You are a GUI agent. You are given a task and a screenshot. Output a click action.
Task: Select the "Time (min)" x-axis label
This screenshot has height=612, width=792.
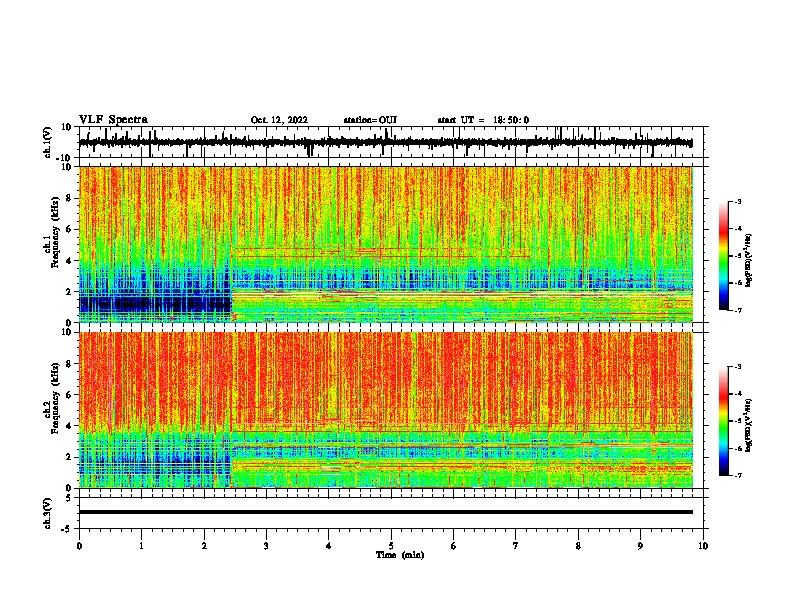tap(400, 555)
